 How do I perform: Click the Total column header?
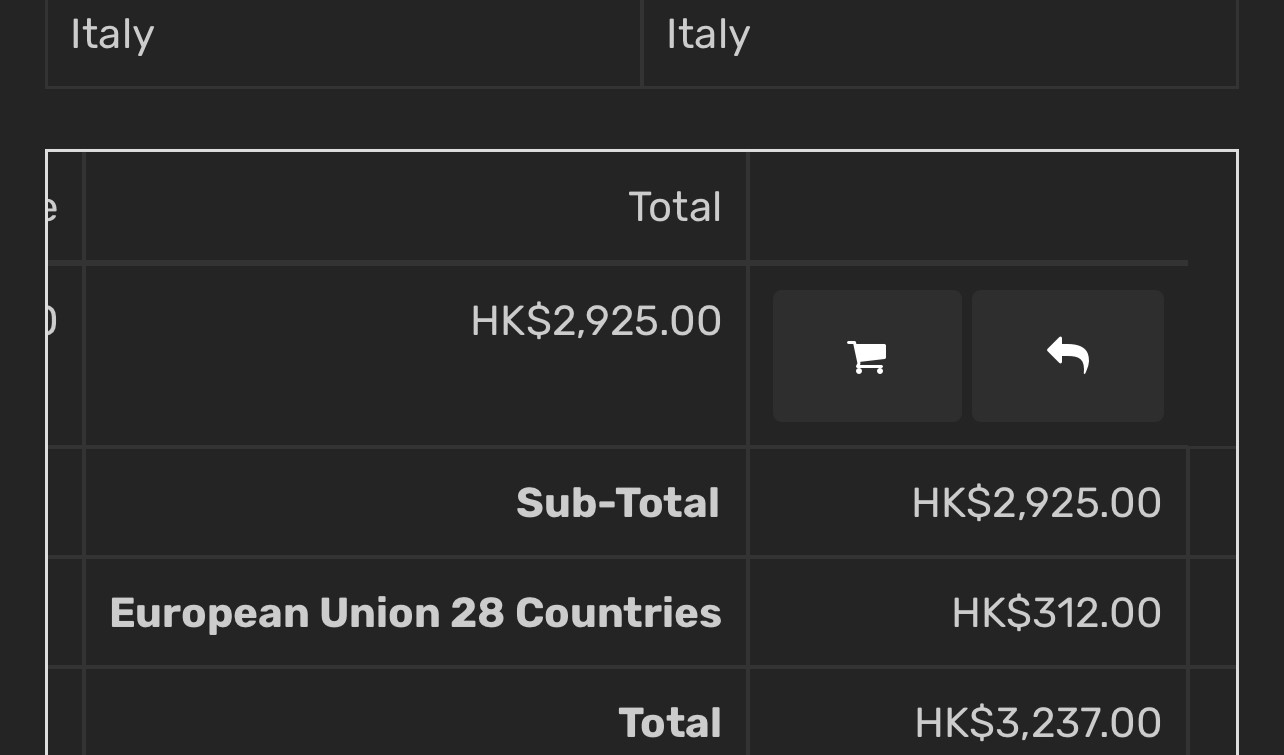pos(675,207)
